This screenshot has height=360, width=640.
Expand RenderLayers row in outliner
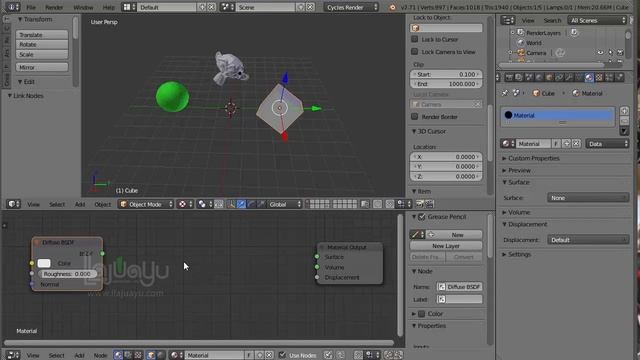click(x=513, y=33)
